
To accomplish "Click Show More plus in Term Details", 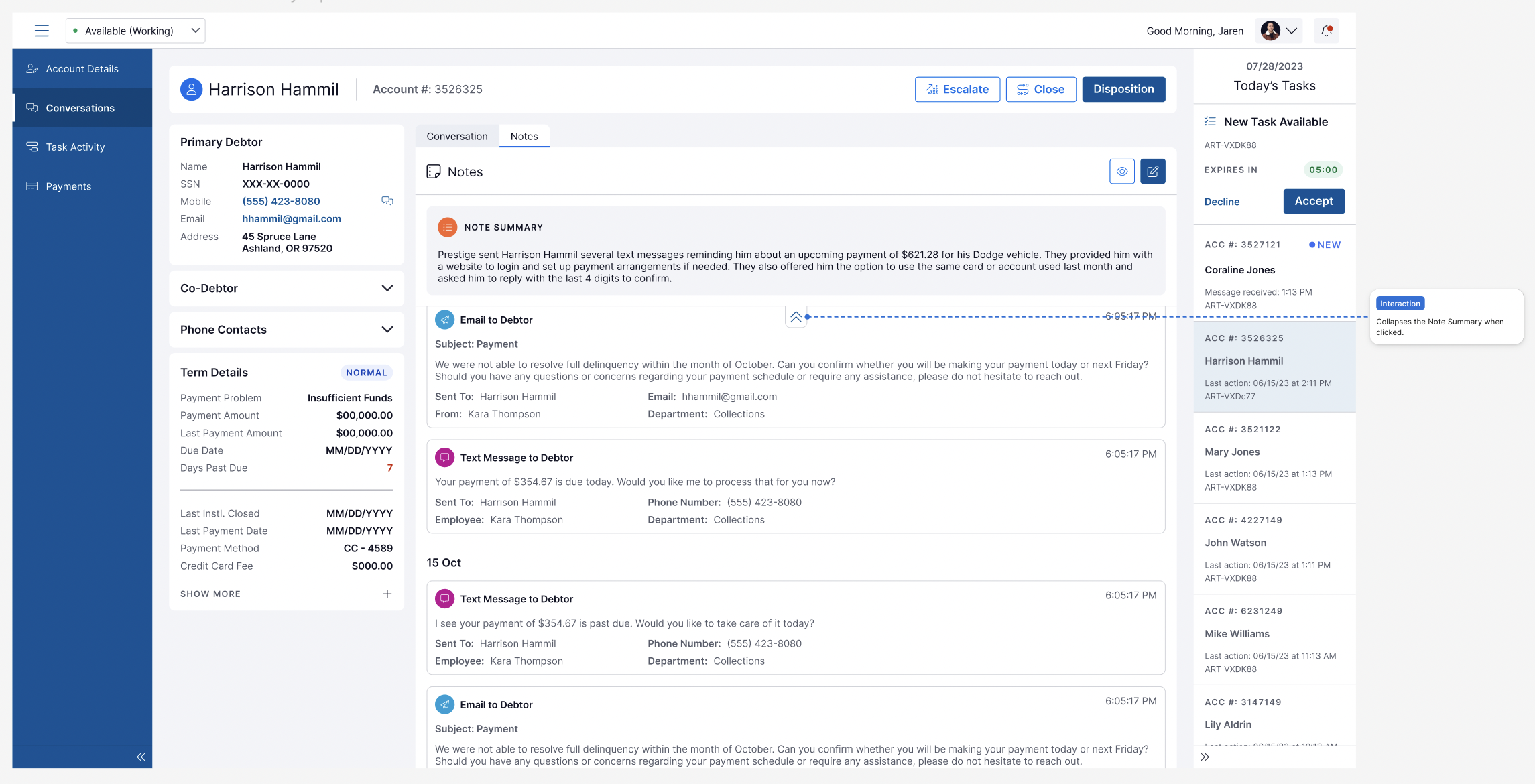I will (387, 594).
